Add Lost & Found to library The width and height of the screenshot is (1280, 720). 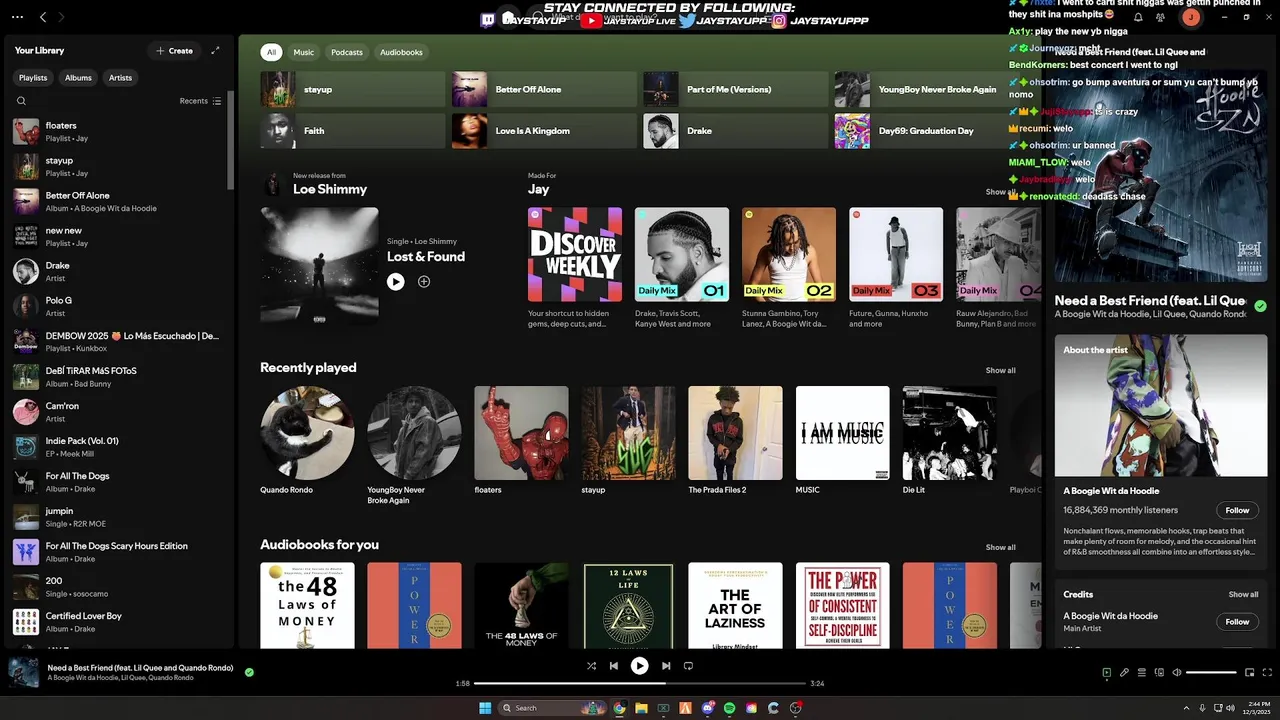click(424, 282)
